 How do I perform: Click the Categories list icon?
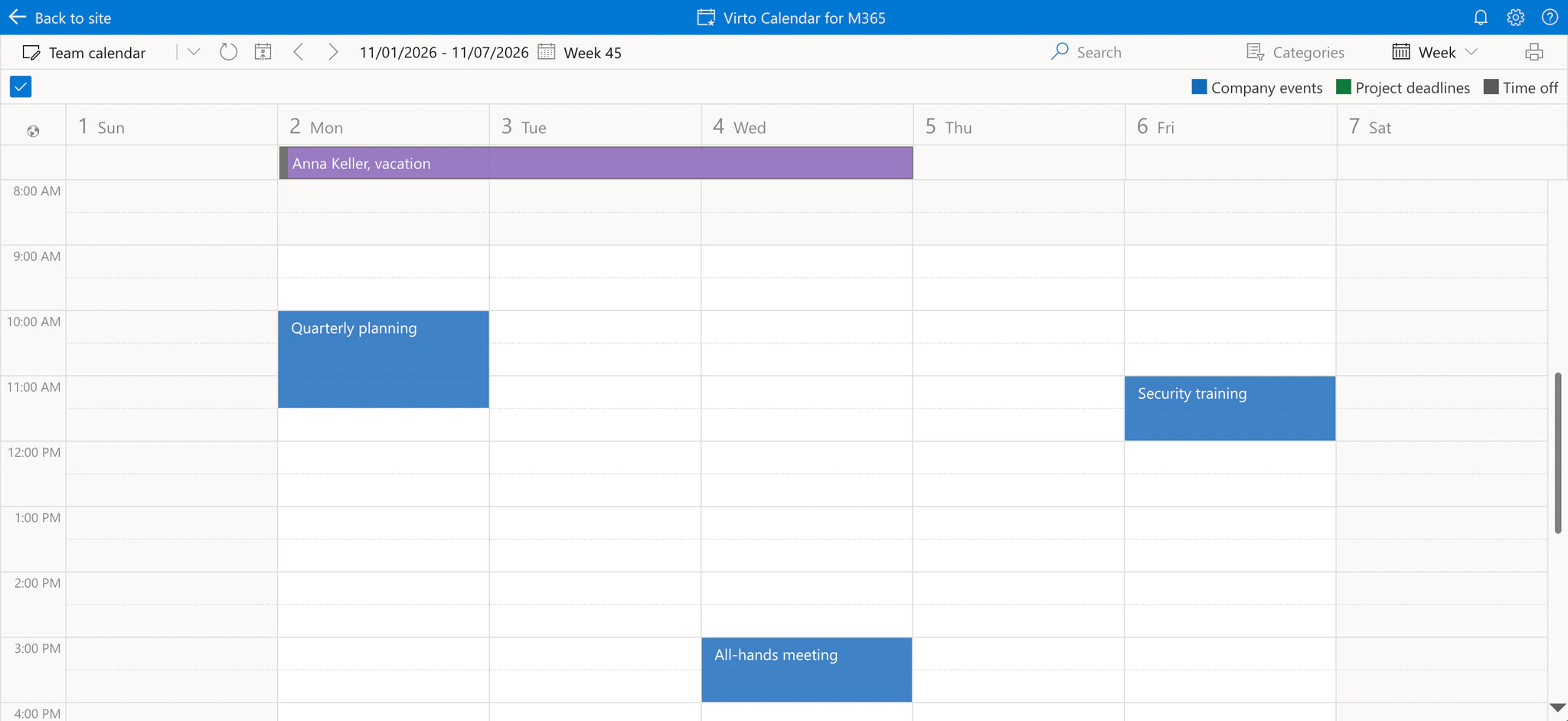[1255, 52]
